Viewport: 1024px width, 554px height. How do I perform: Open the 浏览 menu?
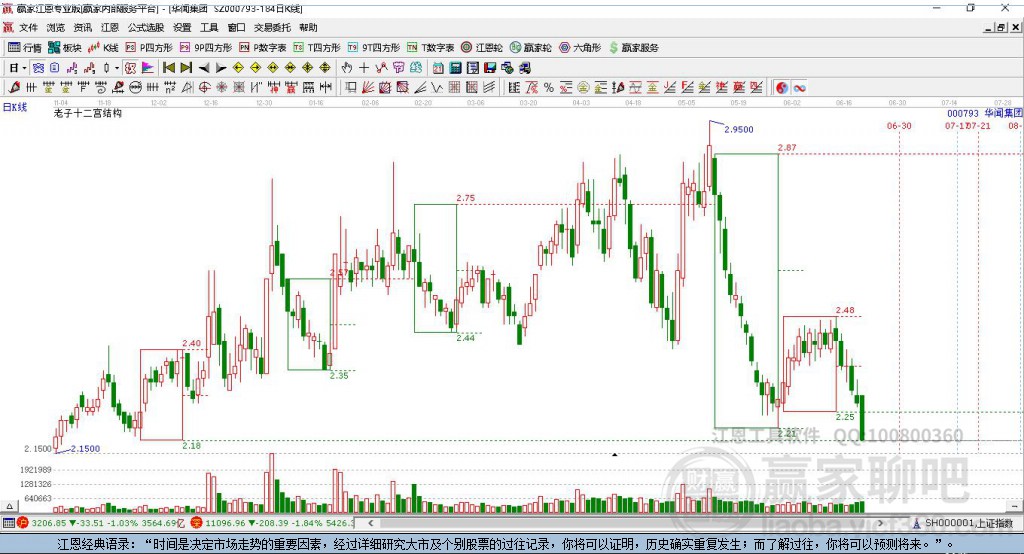point(56,27)
